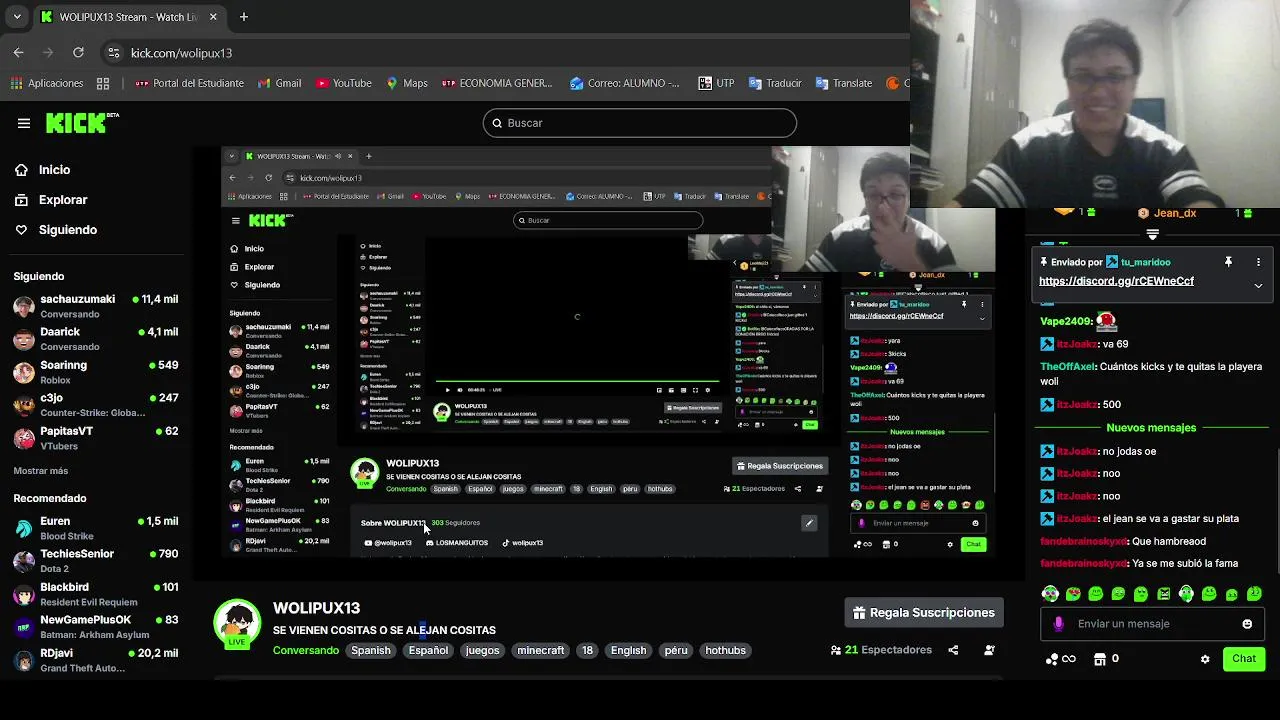The height and width of the screenshot is (720, 1280).
Task: Unpin the pinned message with pin icon
Action: pyautogui.click(x=1228, y=262)
